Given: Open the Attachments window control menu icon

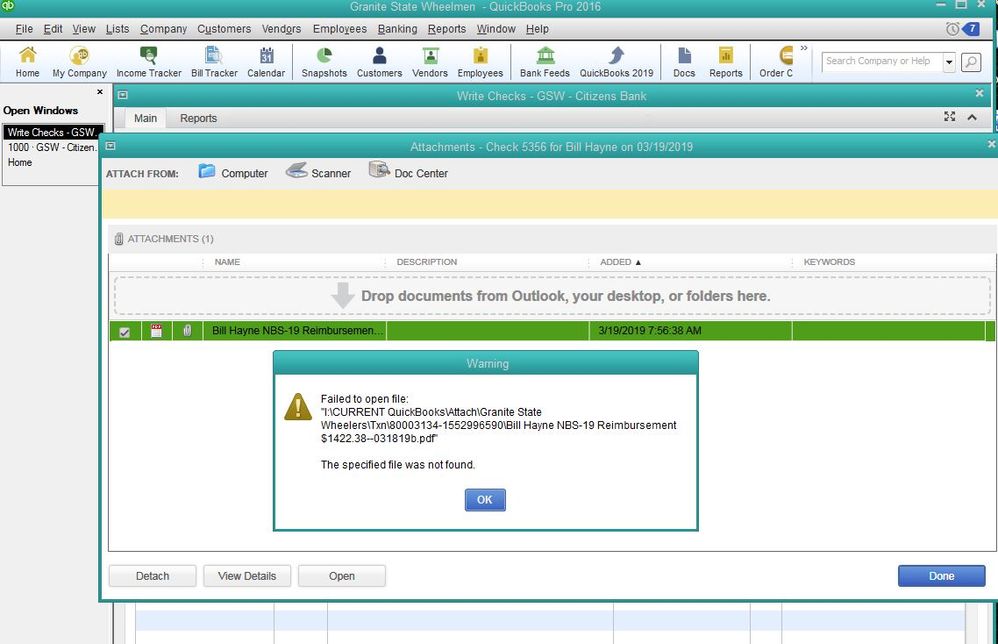Looking at the screenshot, I should click(x=110, y=146).
